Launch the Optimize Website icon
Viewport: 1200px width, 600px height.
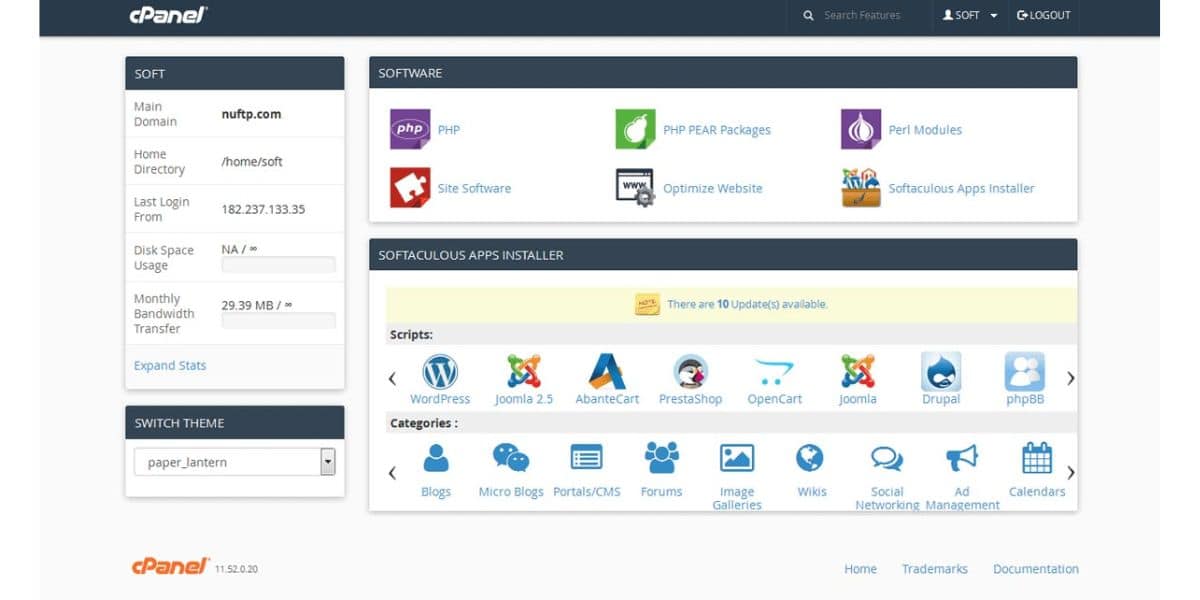pyautogui.click(x=635, y=188)
